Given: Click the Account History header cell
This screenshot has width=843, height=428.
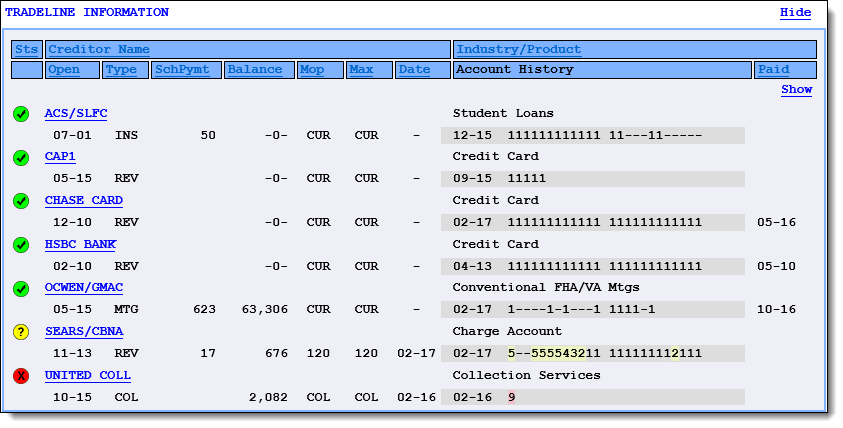Looking at the screenshot, I should [x=602, y=70].
